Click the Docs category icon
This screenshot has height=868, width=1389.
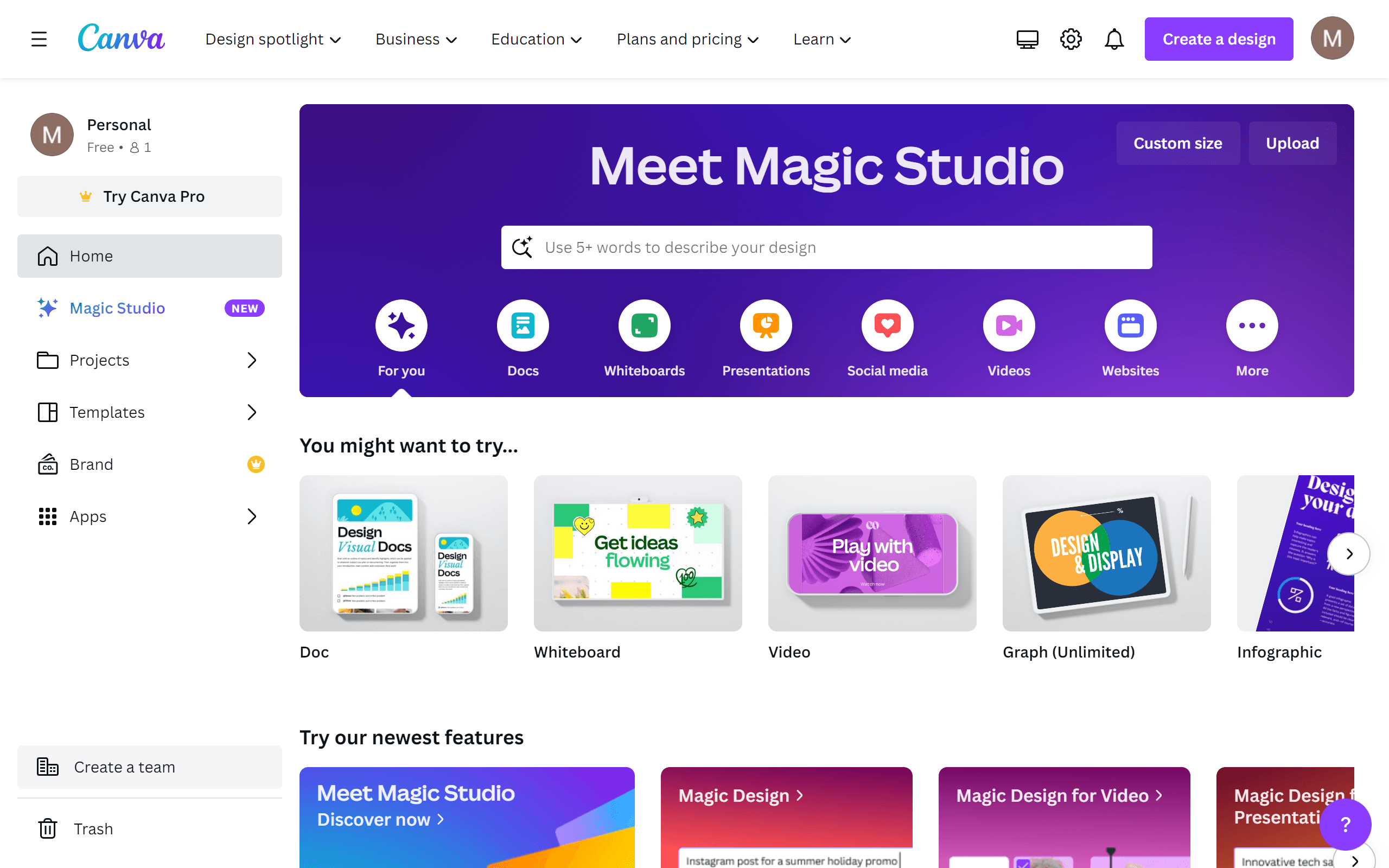coord(523,325)
